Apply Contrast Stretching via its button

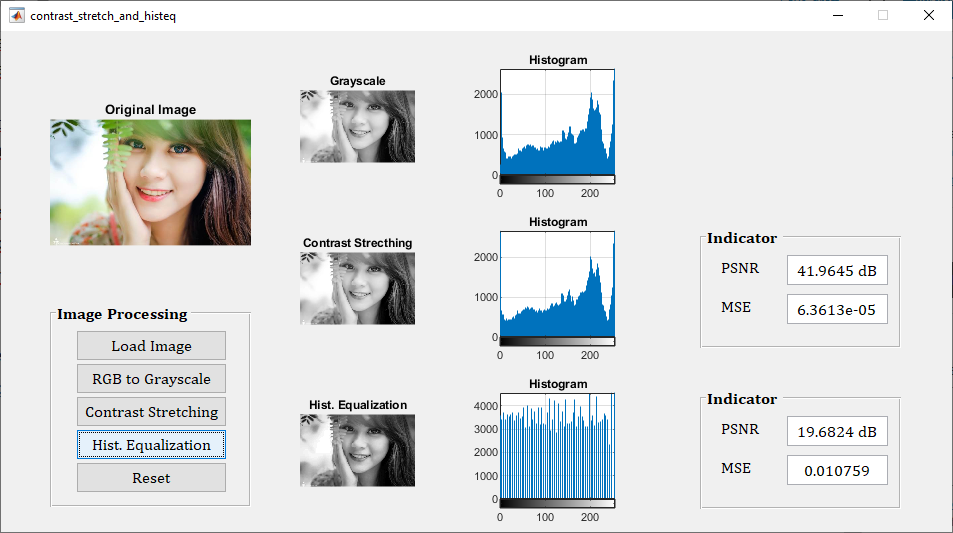pyautogui.click(x=151, y=412)
